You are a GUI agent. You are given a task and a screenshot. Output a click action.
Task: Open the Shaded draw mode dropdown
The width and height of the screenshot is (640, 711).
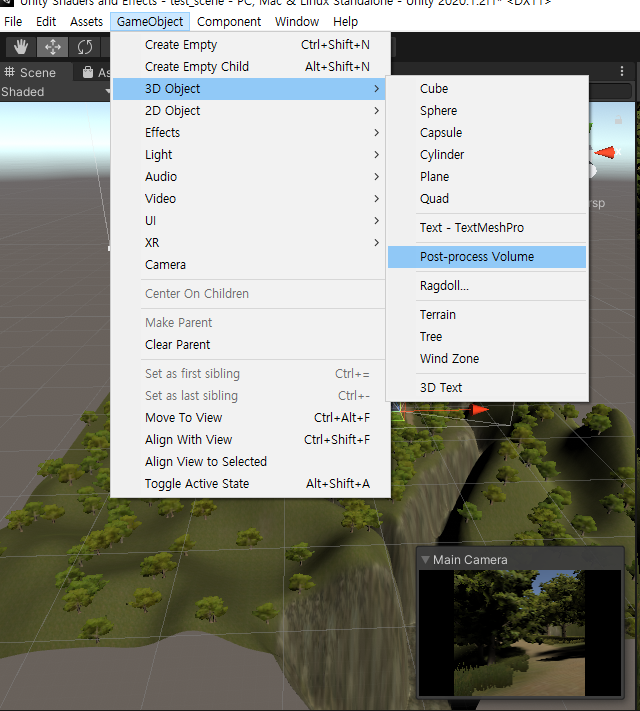click(55, 92)
